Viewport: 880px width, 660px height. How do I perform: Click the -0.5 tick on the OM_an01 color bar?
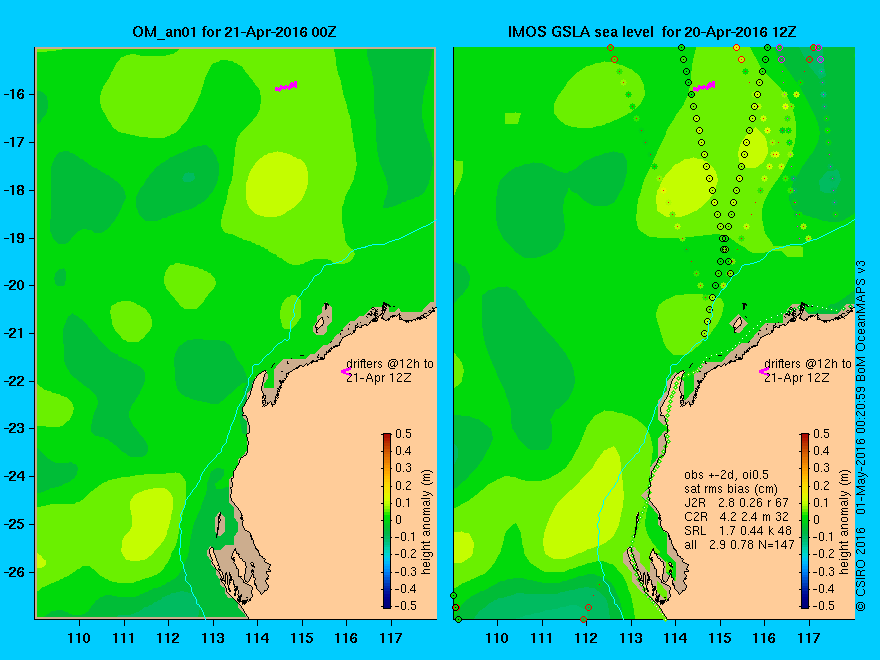pos(404,606)
